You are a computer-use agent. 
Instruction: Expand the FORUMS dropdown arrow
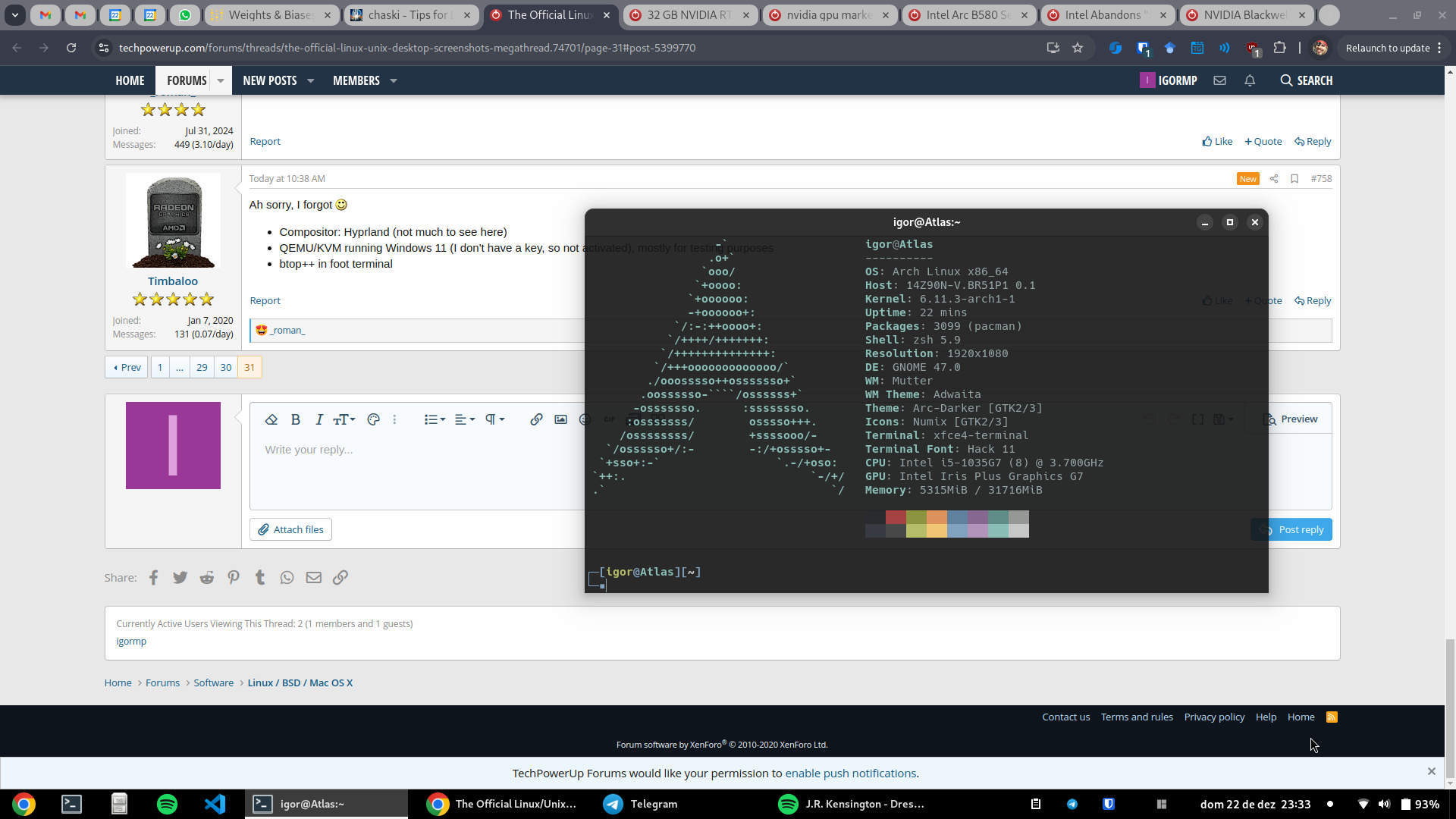pos(221,80)
